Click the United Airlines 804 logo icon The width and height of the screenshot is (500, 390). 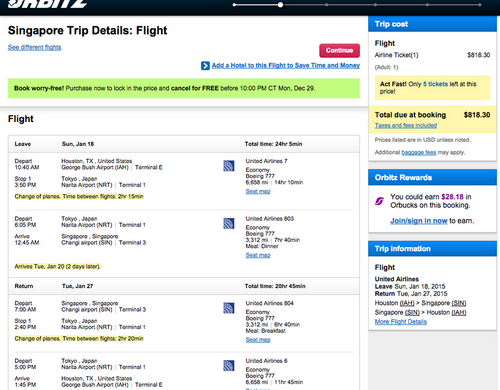tap(229, 308)
